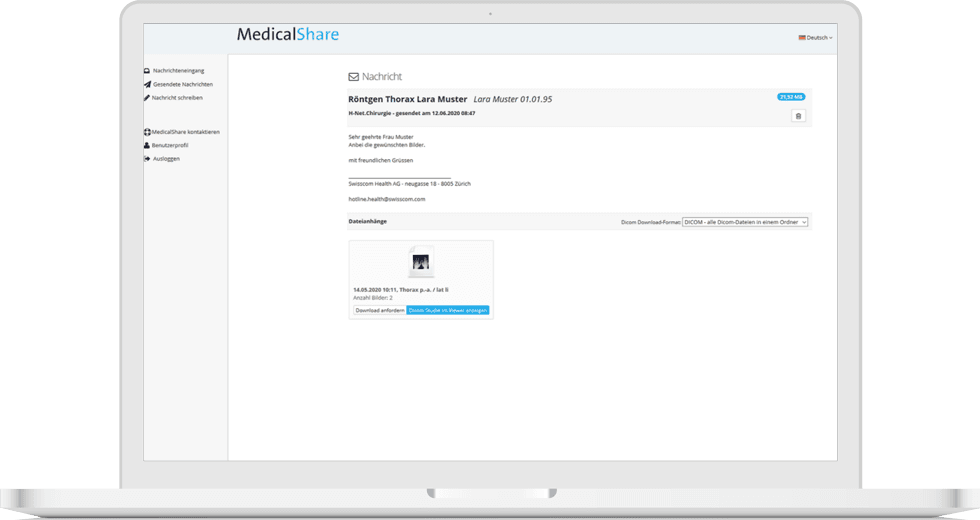980x520 pixels.
Task: Click the flag icon beside Deutsch
Action: [x=802, y=38]
